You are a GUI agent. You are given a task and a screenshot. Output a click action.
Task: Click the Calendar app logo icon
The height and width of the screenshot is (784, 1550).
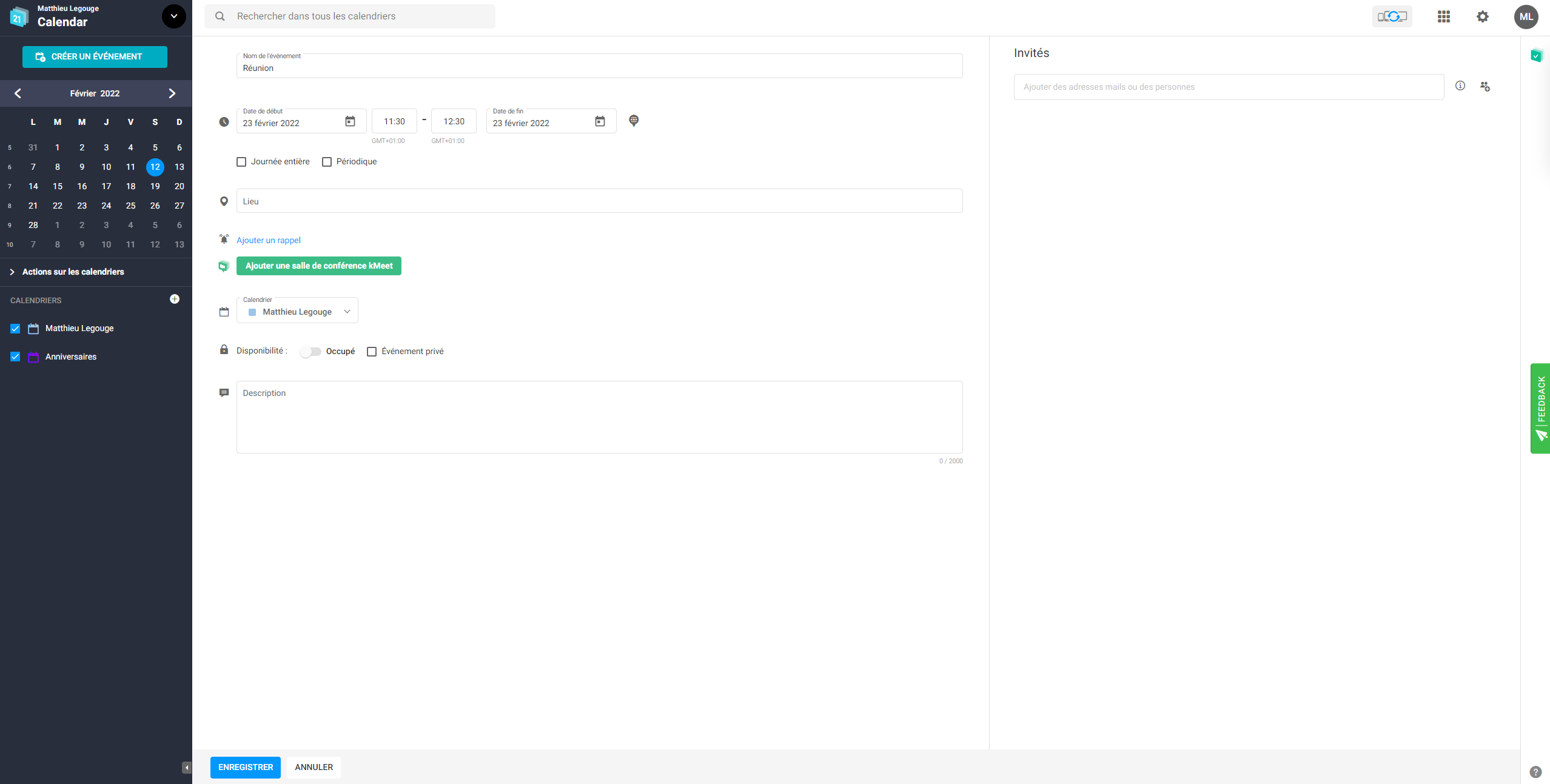[x=19, y=17]
